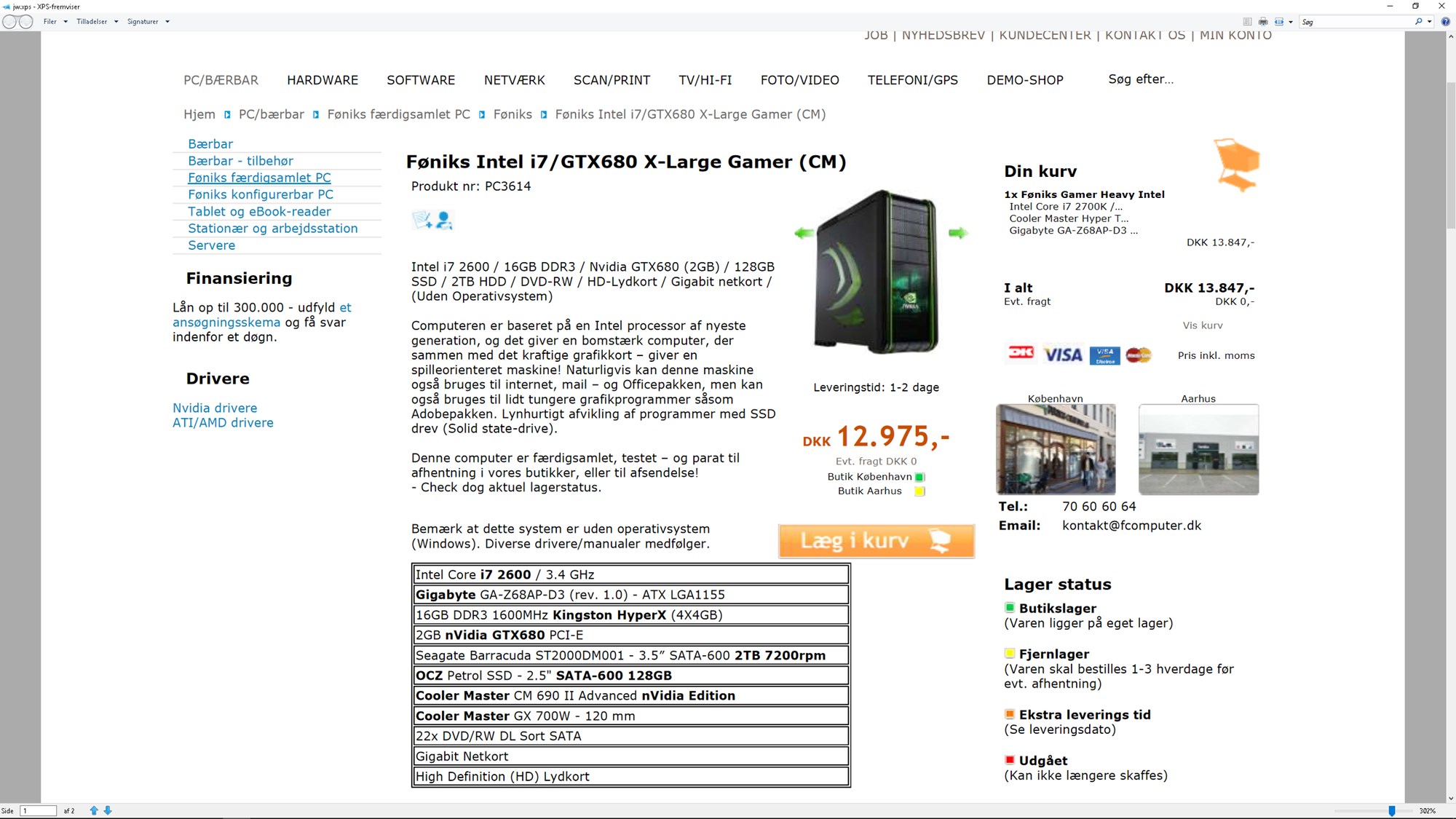The width and height of the screenshot is (1456, 819).
Task: Show next product image with right green arrow
Action: 958,233
